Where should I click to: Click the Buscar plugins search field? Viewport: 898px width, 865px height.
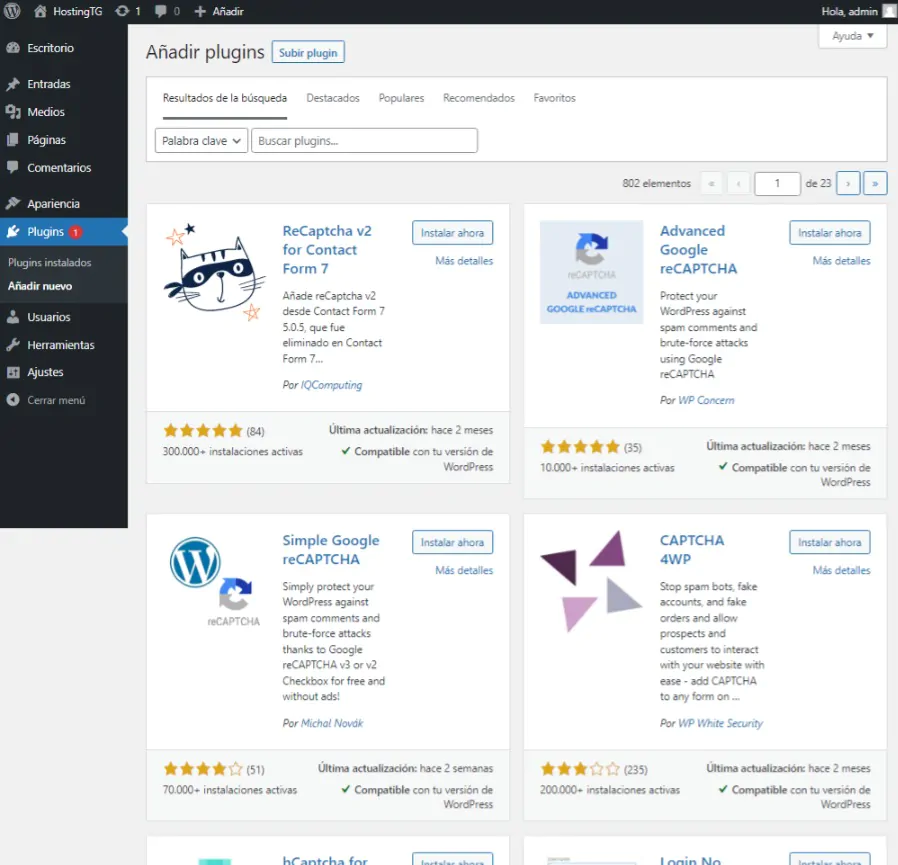(x=364, y=141)
